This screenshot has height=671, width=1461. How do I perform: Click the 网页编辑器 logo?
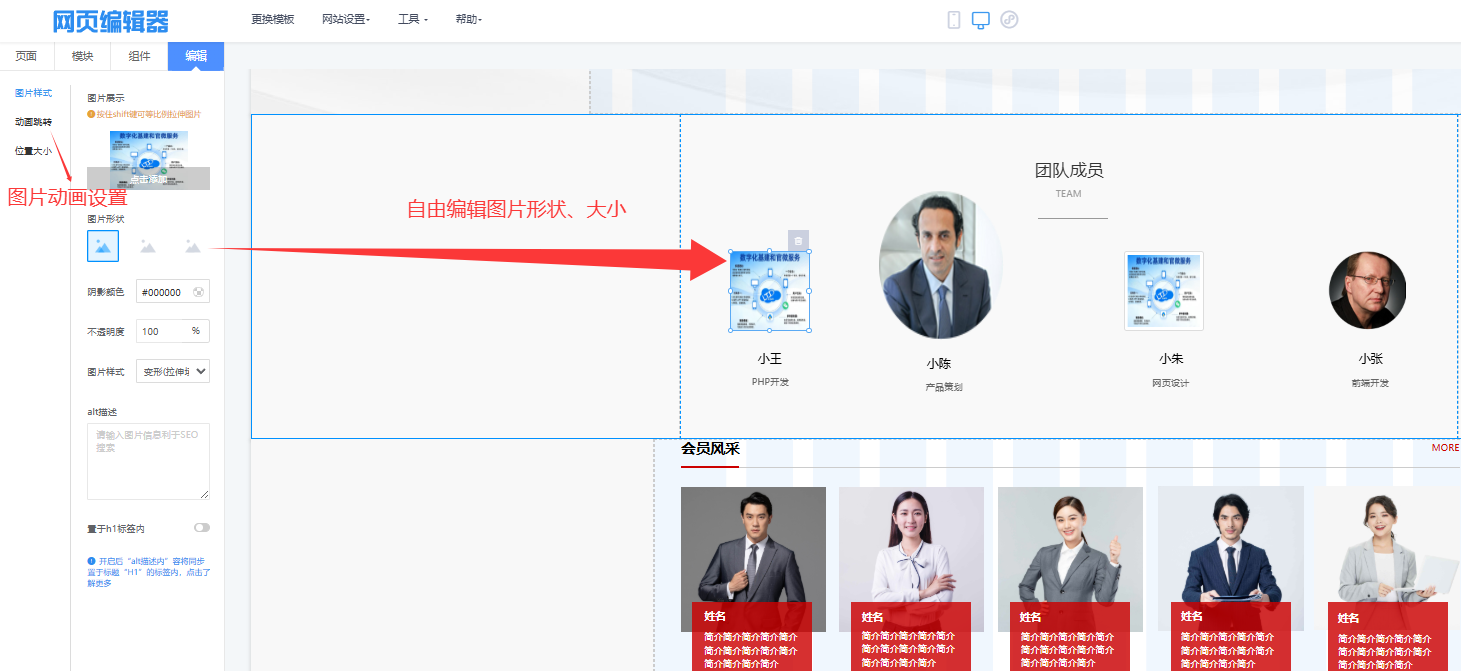point(111,21)
